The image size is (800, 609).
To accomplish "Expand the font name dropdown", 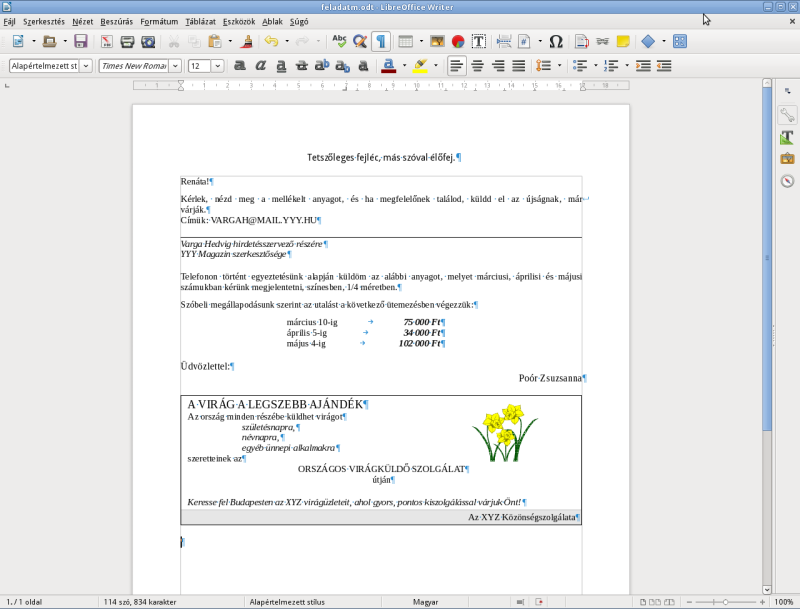I will pos(175,66).
